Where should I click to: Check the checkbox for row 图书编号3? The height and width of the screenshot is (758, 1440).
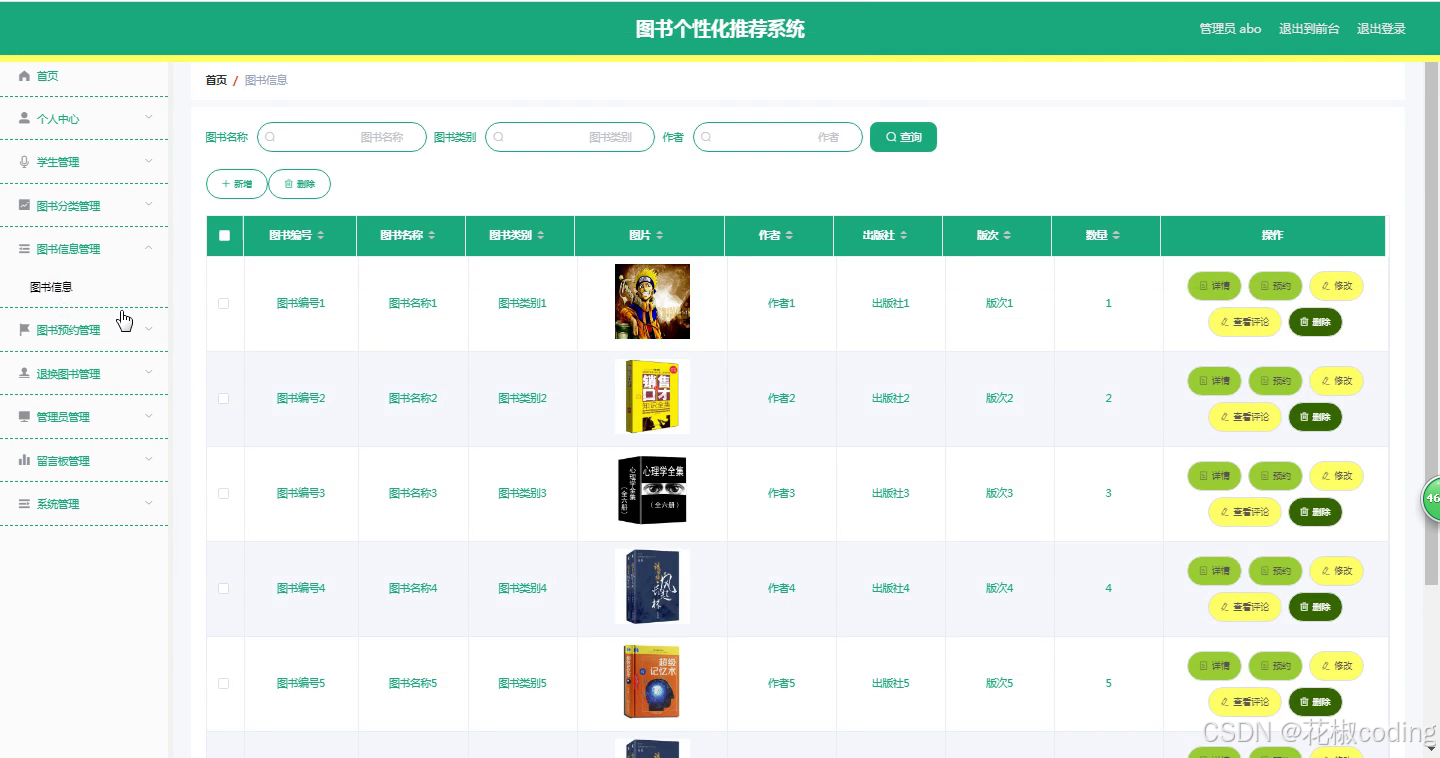224,493
